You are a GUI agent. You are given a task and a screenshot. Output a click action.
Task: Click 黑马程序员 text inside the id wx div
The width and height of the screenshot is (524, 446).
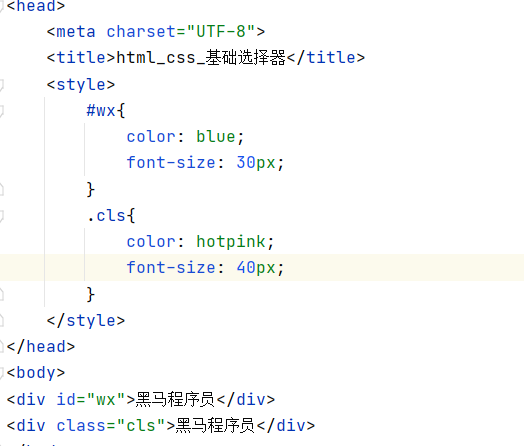[x=175, y=399]
